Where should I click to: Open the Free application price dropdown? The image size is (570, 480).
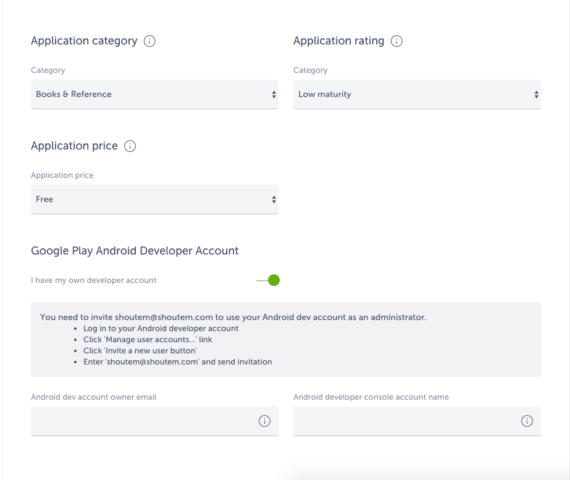pos(155,200)
